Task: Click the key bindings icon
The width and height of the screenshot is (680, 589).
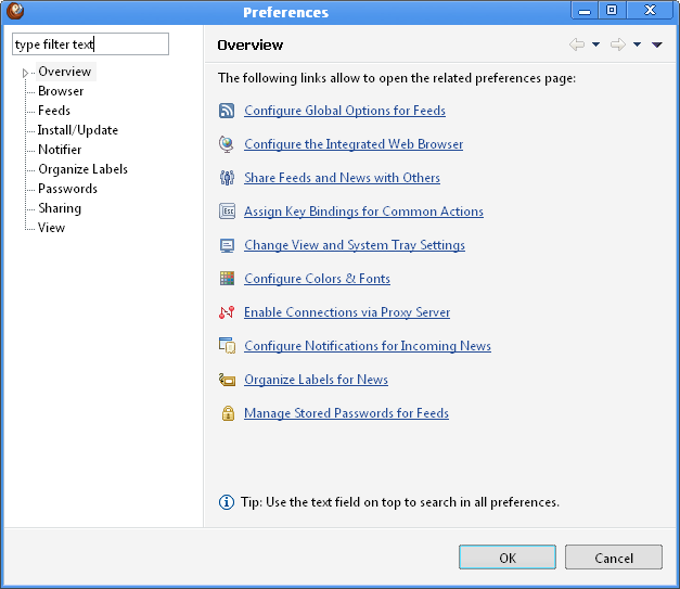Action: pos(226,212)
